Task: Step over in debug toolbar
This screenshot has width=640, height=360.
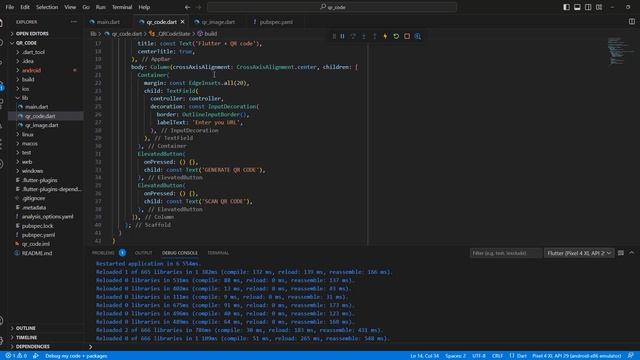Action: [353, 36]
